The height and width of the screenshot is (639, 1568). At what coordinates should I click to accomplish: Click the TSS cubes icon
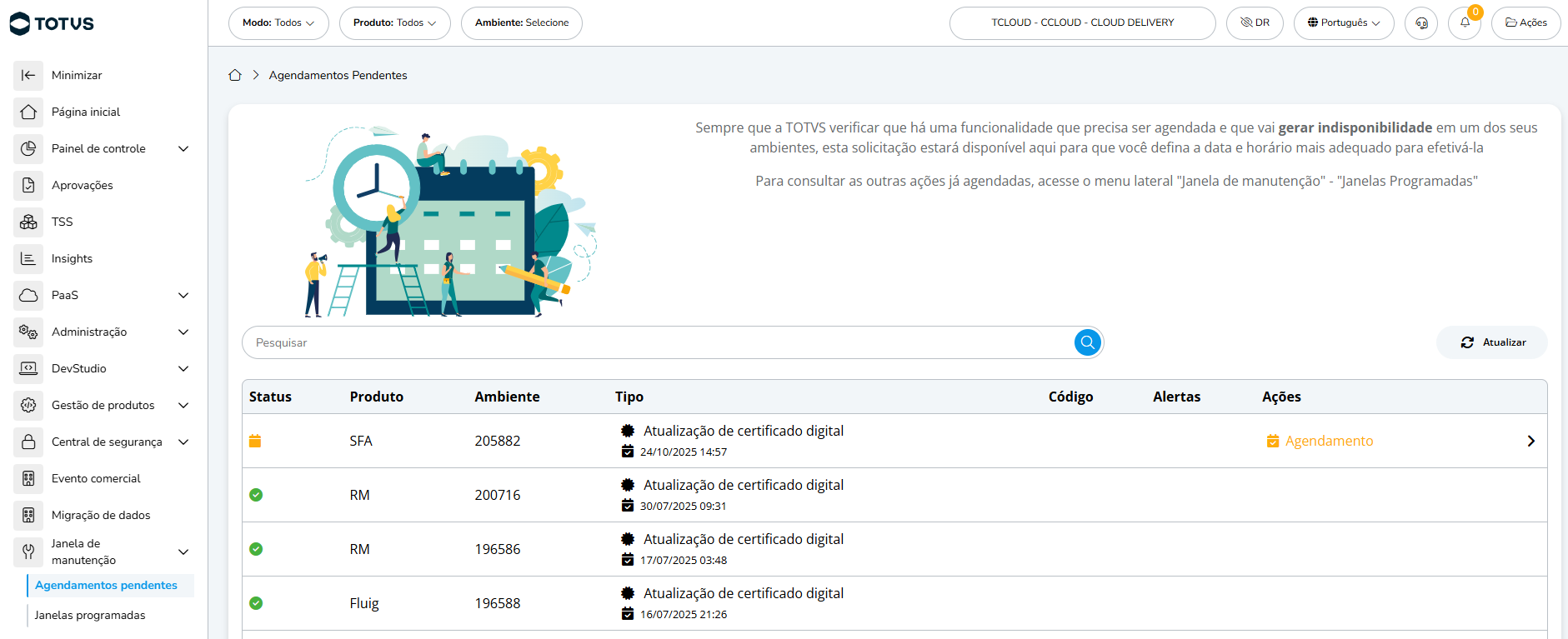click(x=28, y=222)
